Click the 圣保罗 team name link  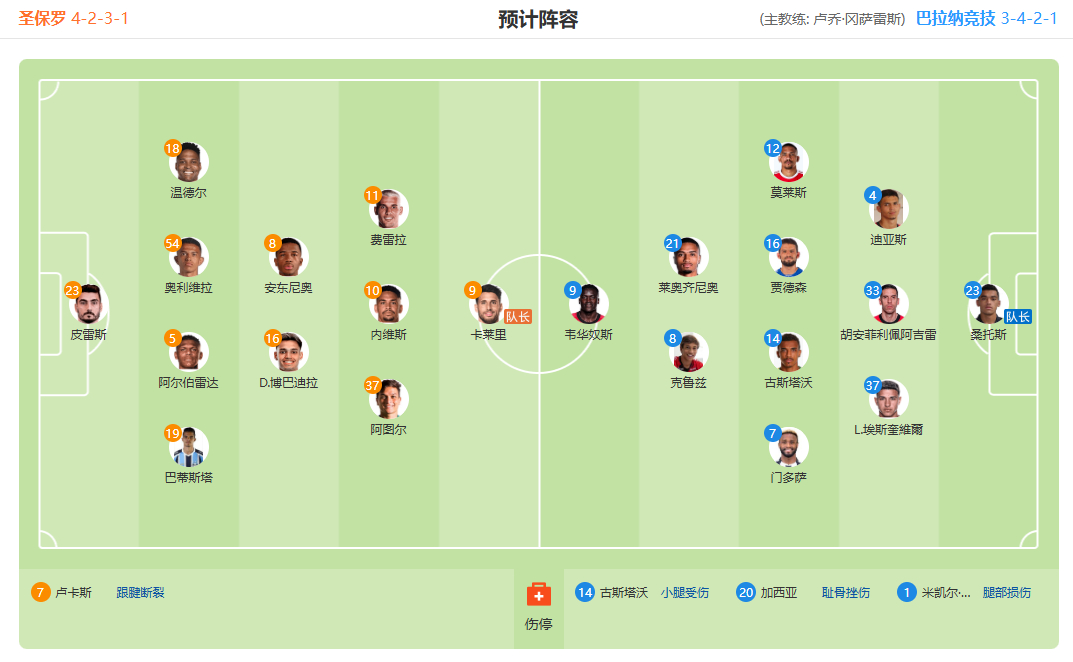[x=42, y=18]
